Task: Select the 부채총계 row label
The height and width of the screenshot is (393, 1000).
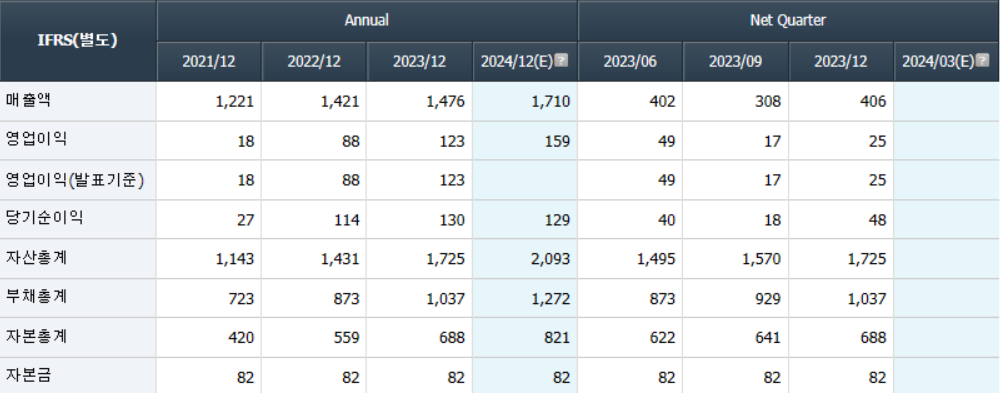Action: pyautogui.click(x=36, y=298)
